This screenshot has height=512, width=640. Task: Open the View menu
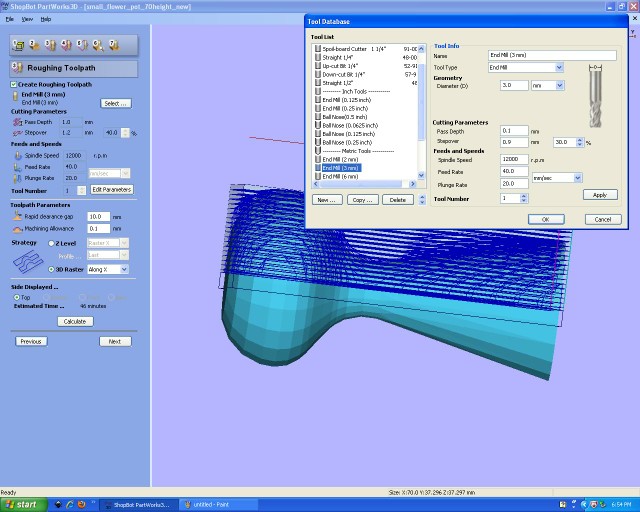point(27,19)
